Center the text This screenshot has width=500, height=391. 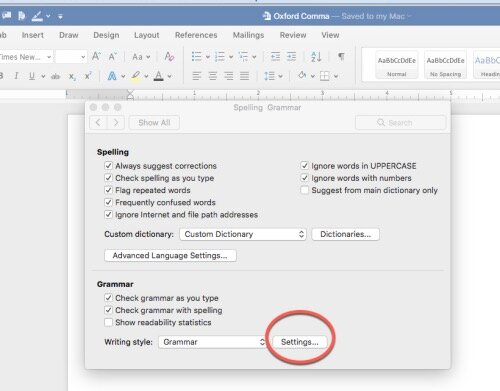213,76
